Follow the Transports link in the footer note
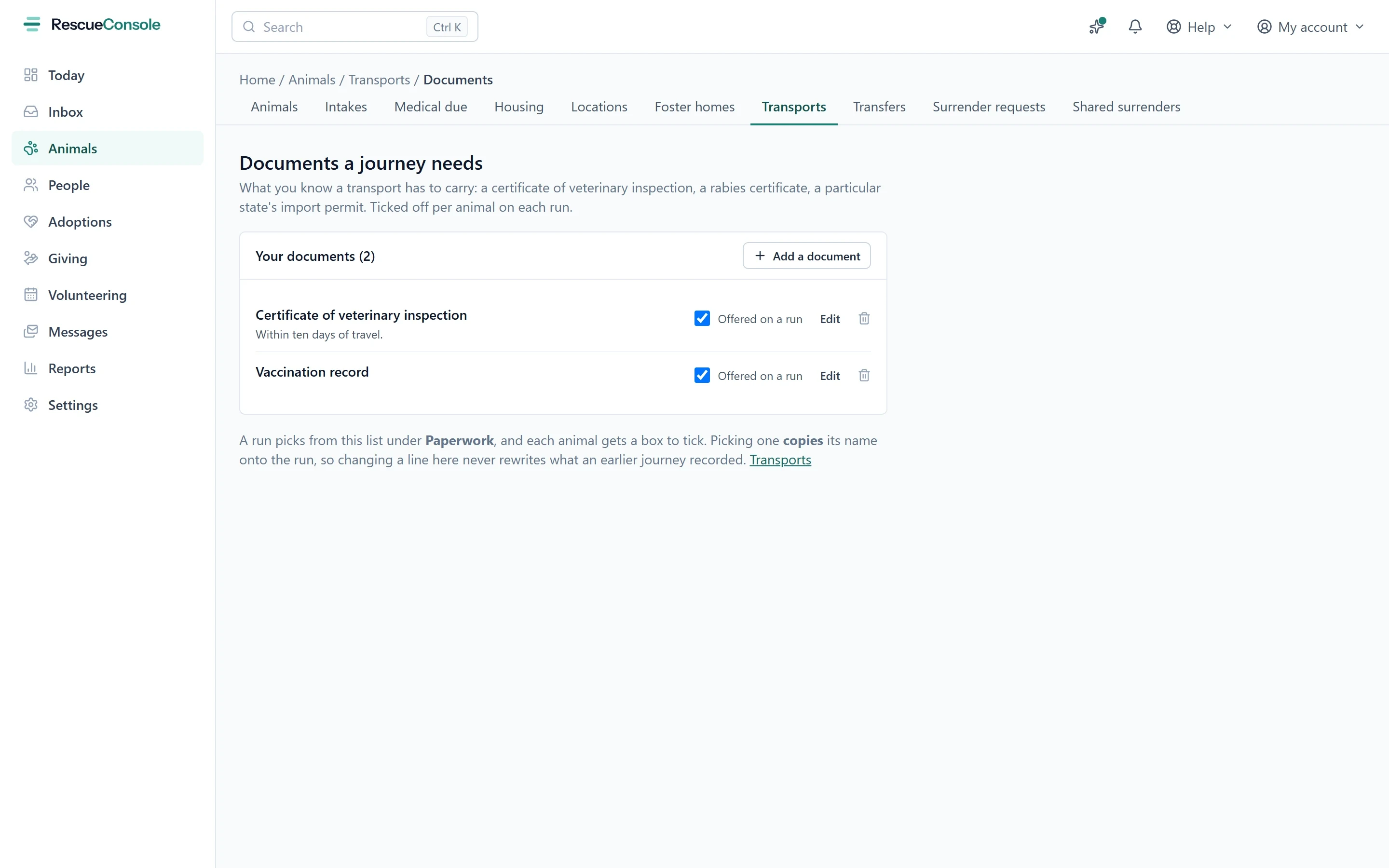1389x868 pixels. tap(780, 460)
